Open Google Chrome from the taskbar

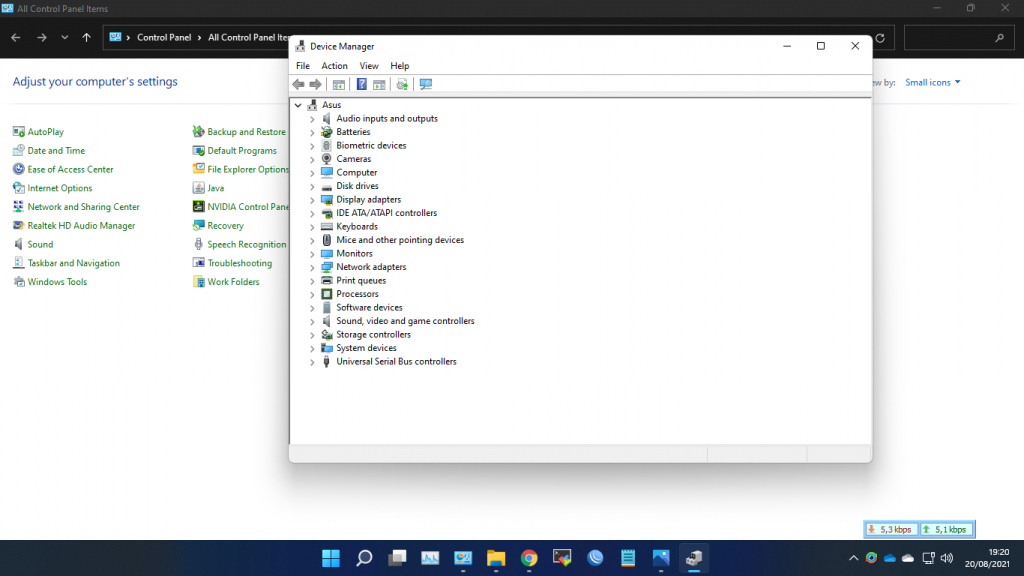tap(529, 558)
